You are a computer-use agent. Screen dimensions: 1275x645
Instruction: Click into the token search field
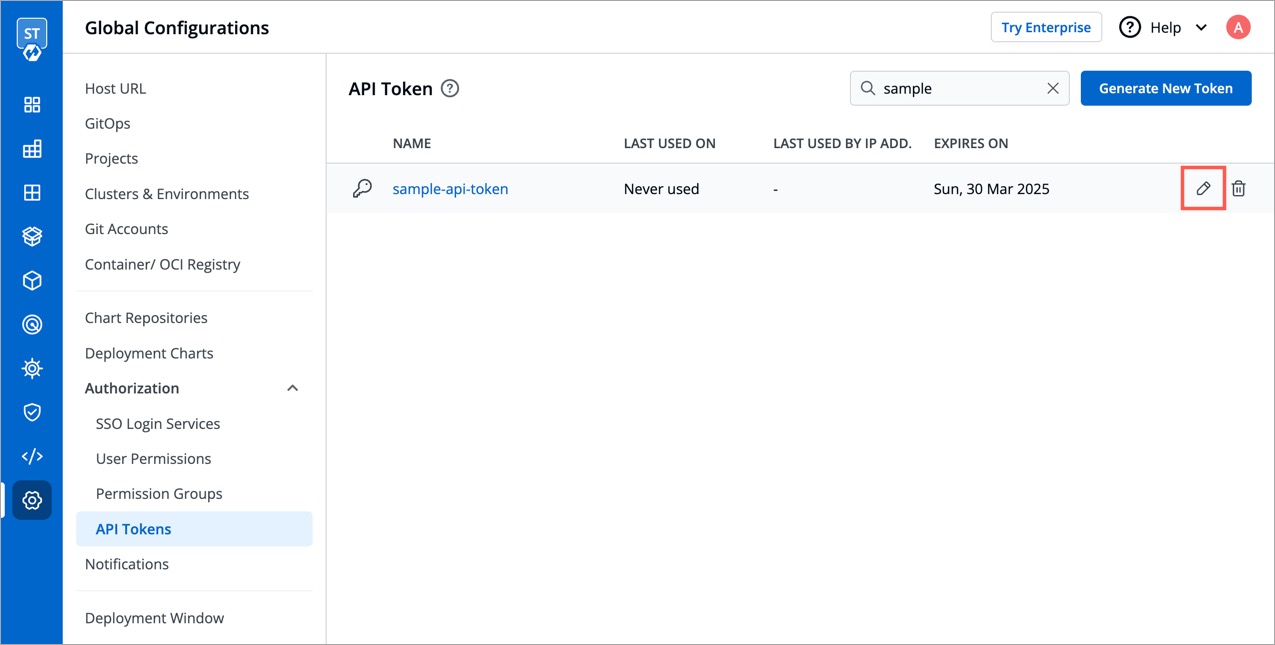pos(955,88)
